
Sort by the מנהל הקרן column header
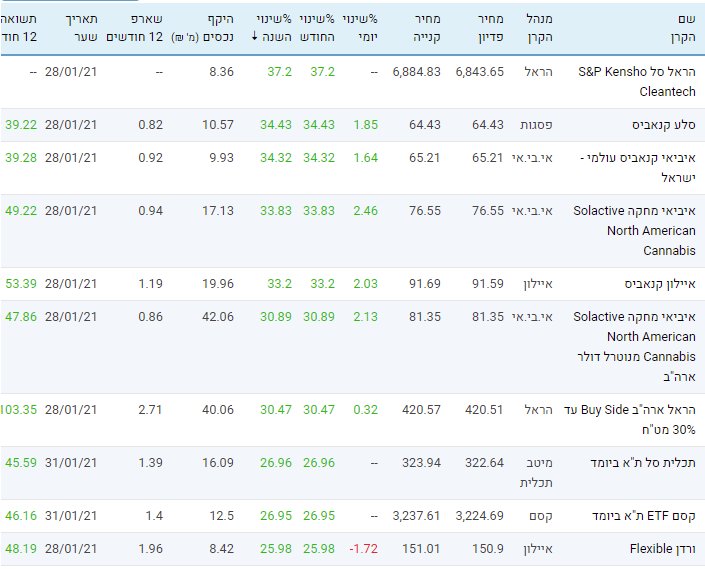point(539,28)
